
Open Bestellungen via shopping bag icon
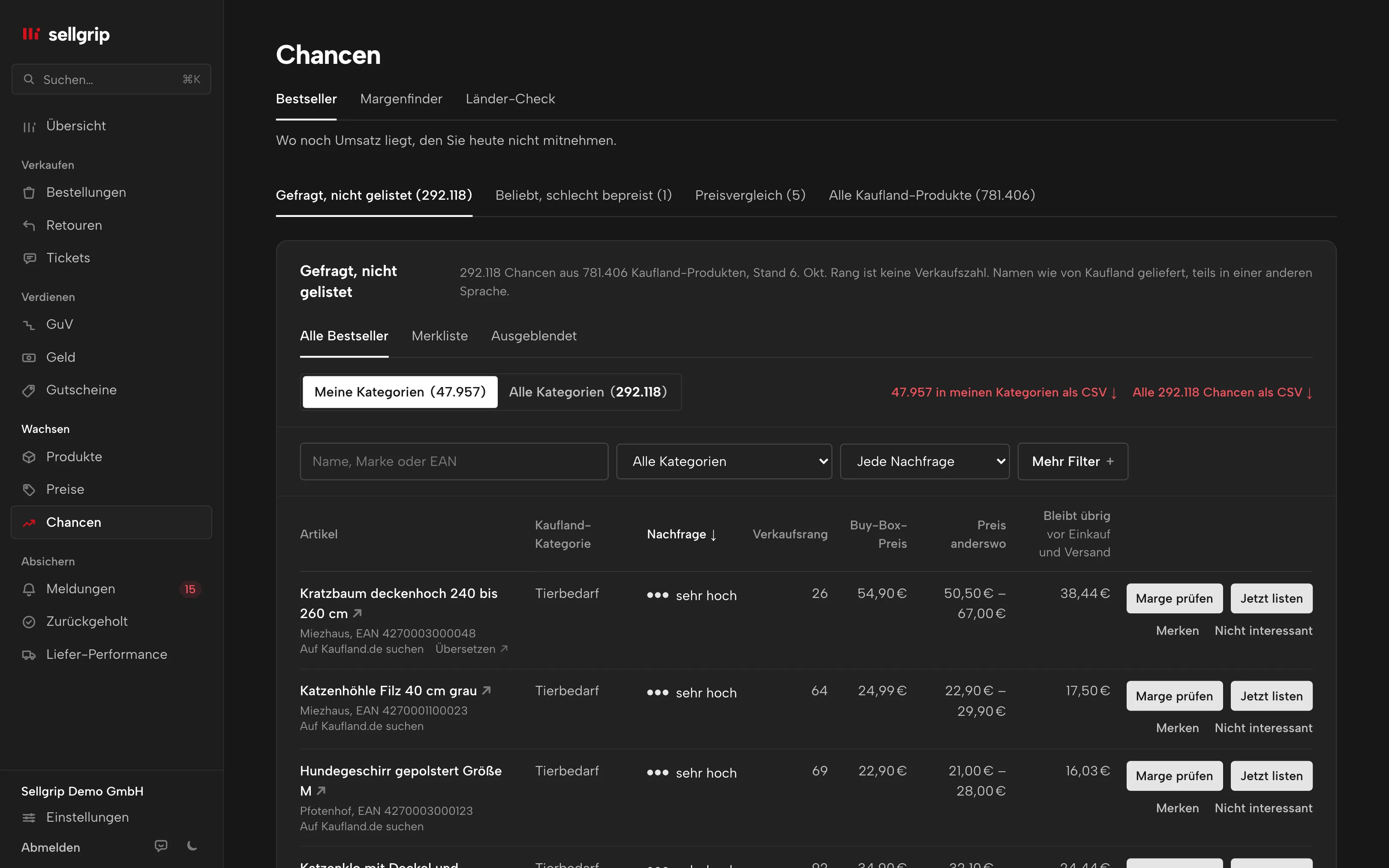29,193
